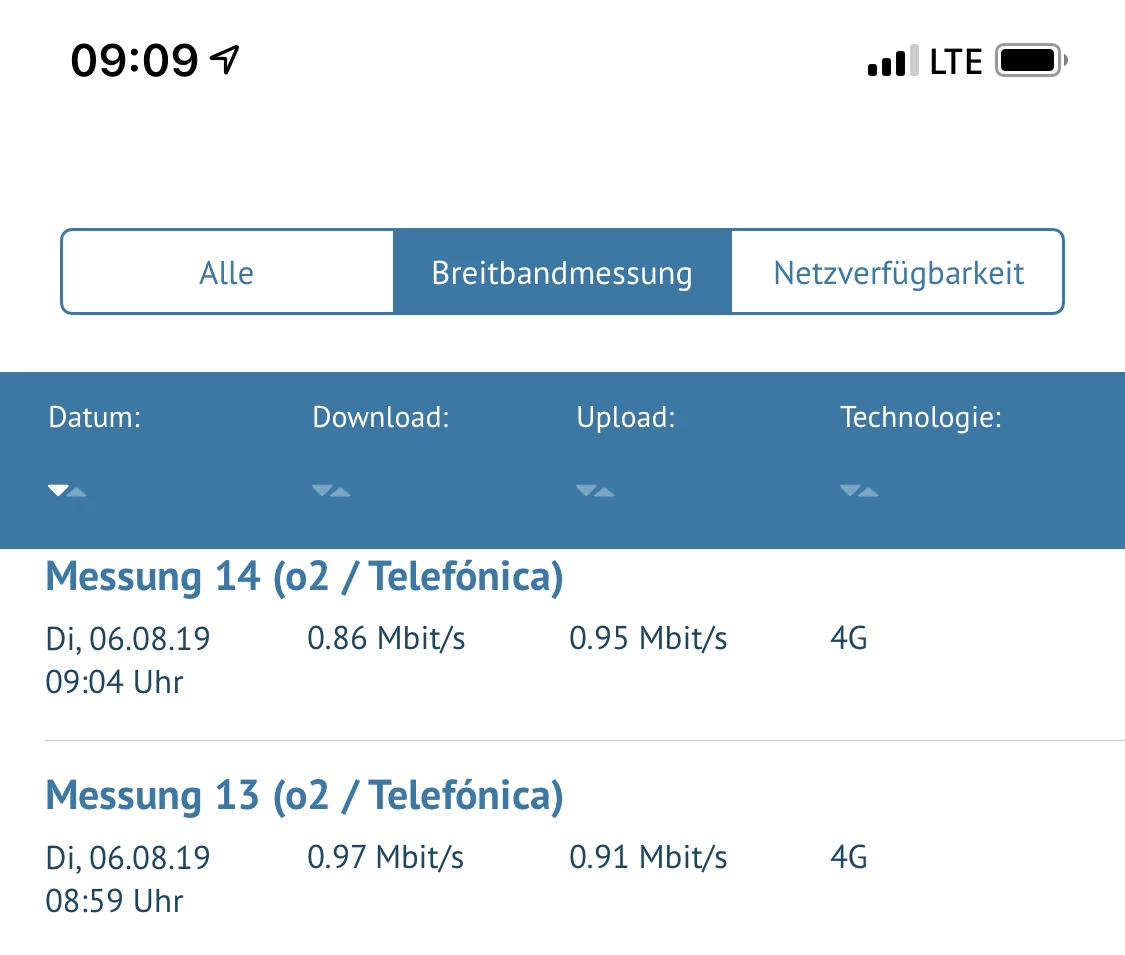Sort by the Upload column header
The image size is (1125, 955).
pyautogui.click(x=626, y=417)
